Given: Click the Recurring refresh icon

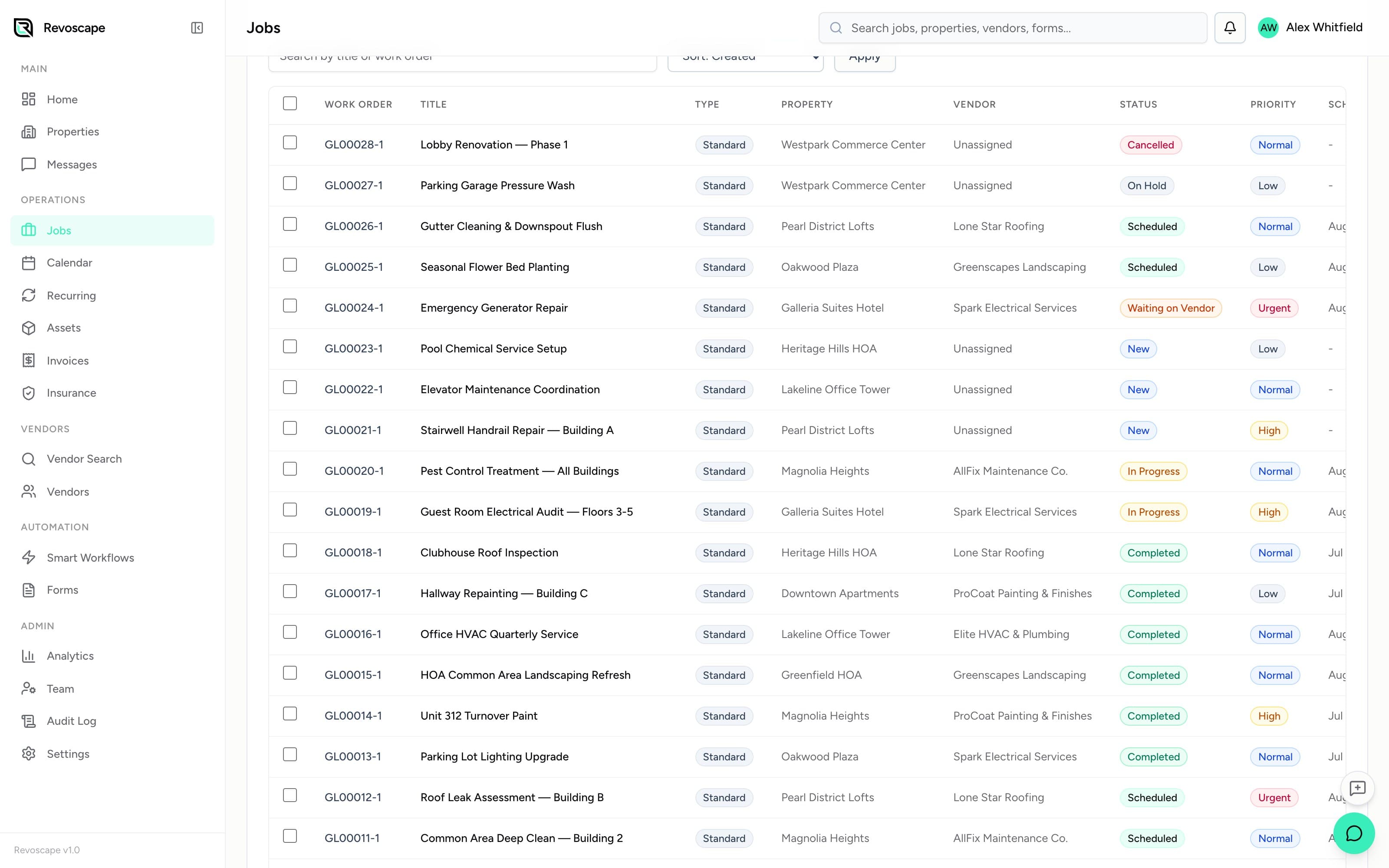Looking at the screenshot, I should pyautogui.click(x=29, y=296).
